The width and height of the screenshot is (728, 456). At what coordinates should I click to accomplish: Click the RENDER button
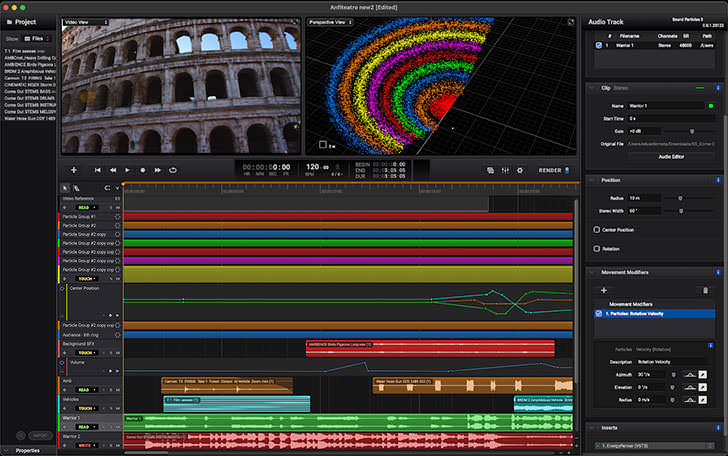point(550,170)
